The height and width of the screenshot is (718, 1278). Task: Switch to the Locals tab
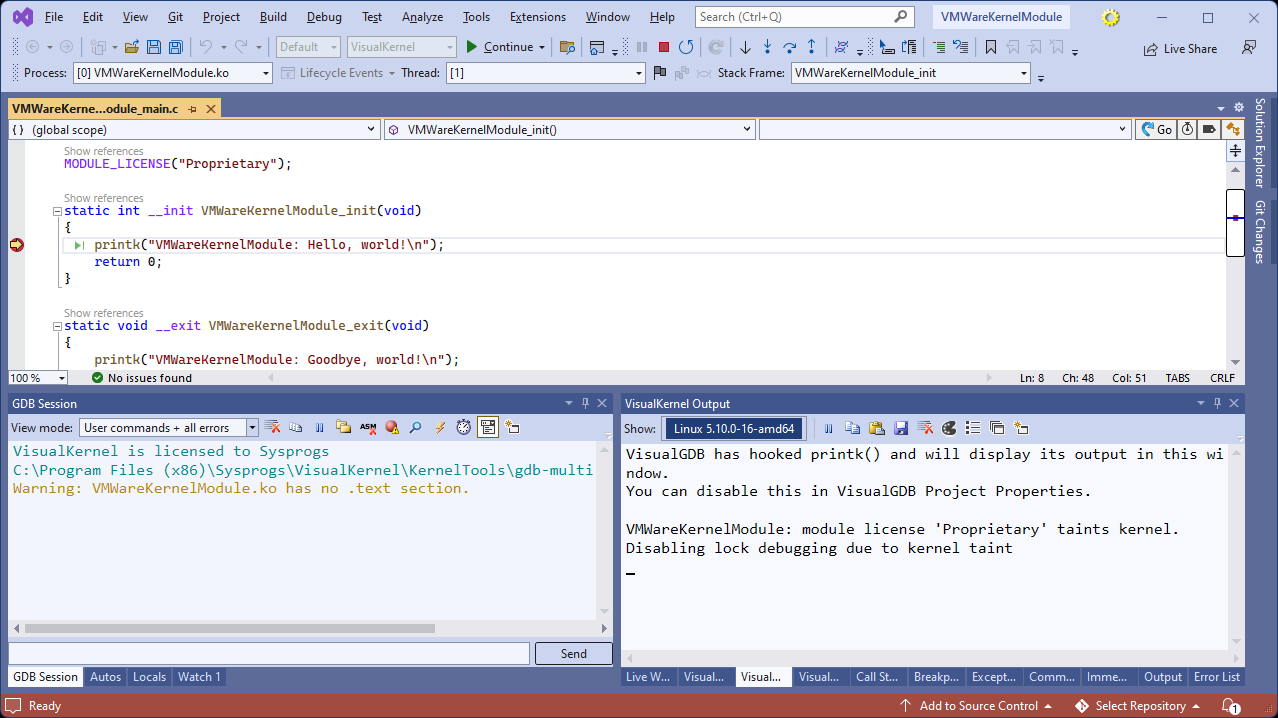pos(149,677)
